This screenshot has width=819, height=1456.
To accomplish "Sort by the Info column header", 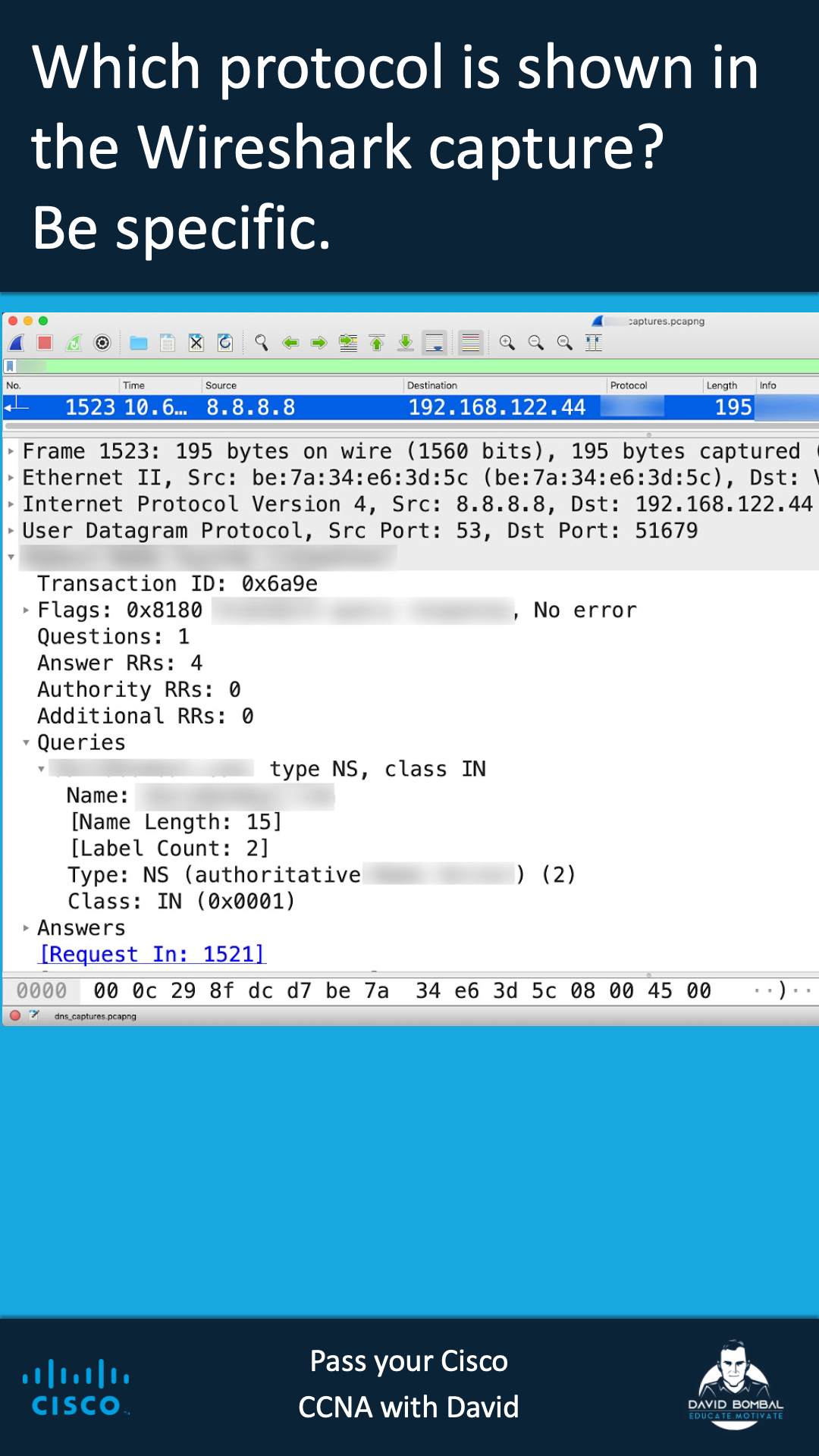I will (x=788, y=385).
